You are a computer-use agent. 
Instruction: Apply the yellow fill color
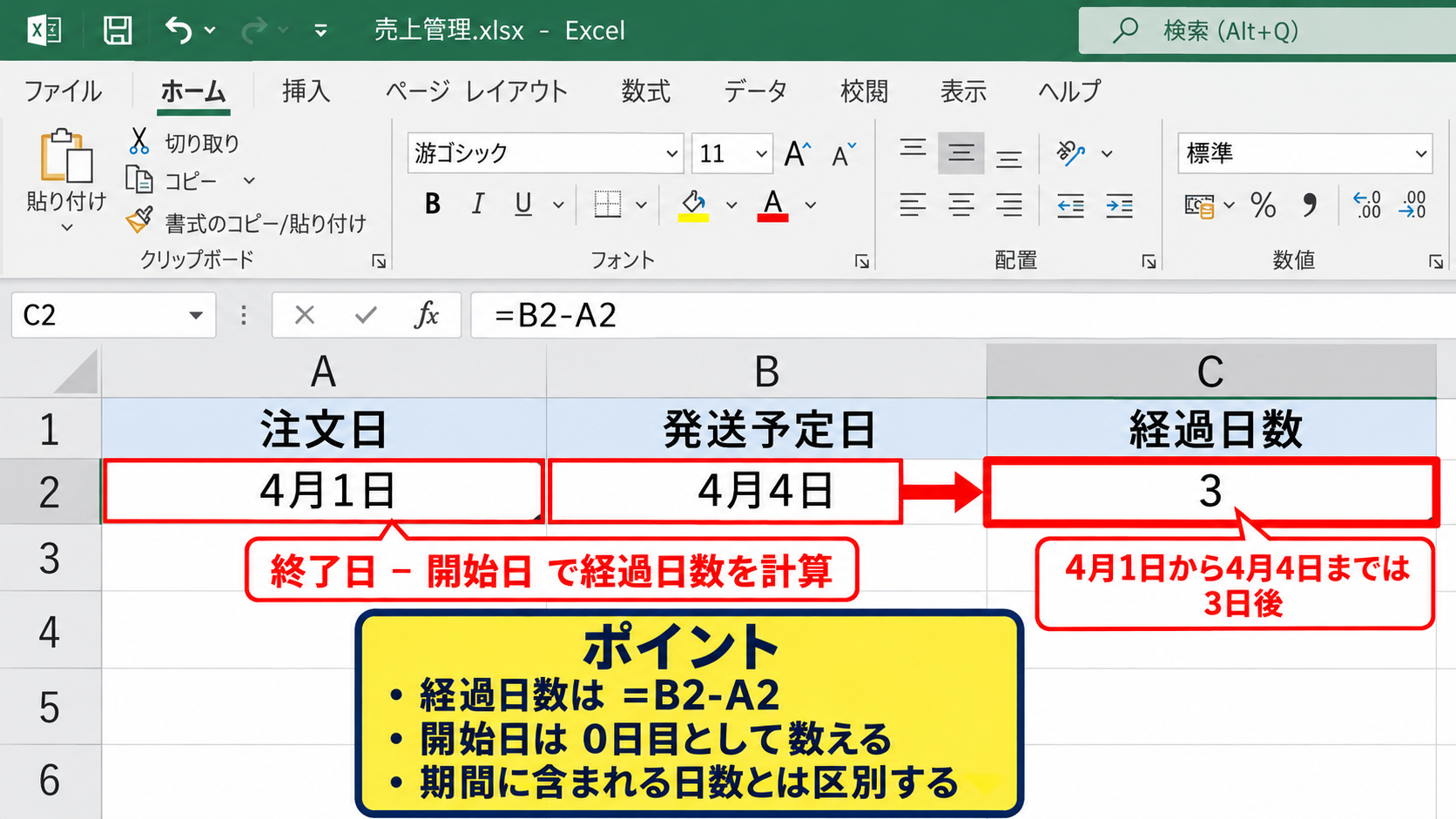[693, 205]
